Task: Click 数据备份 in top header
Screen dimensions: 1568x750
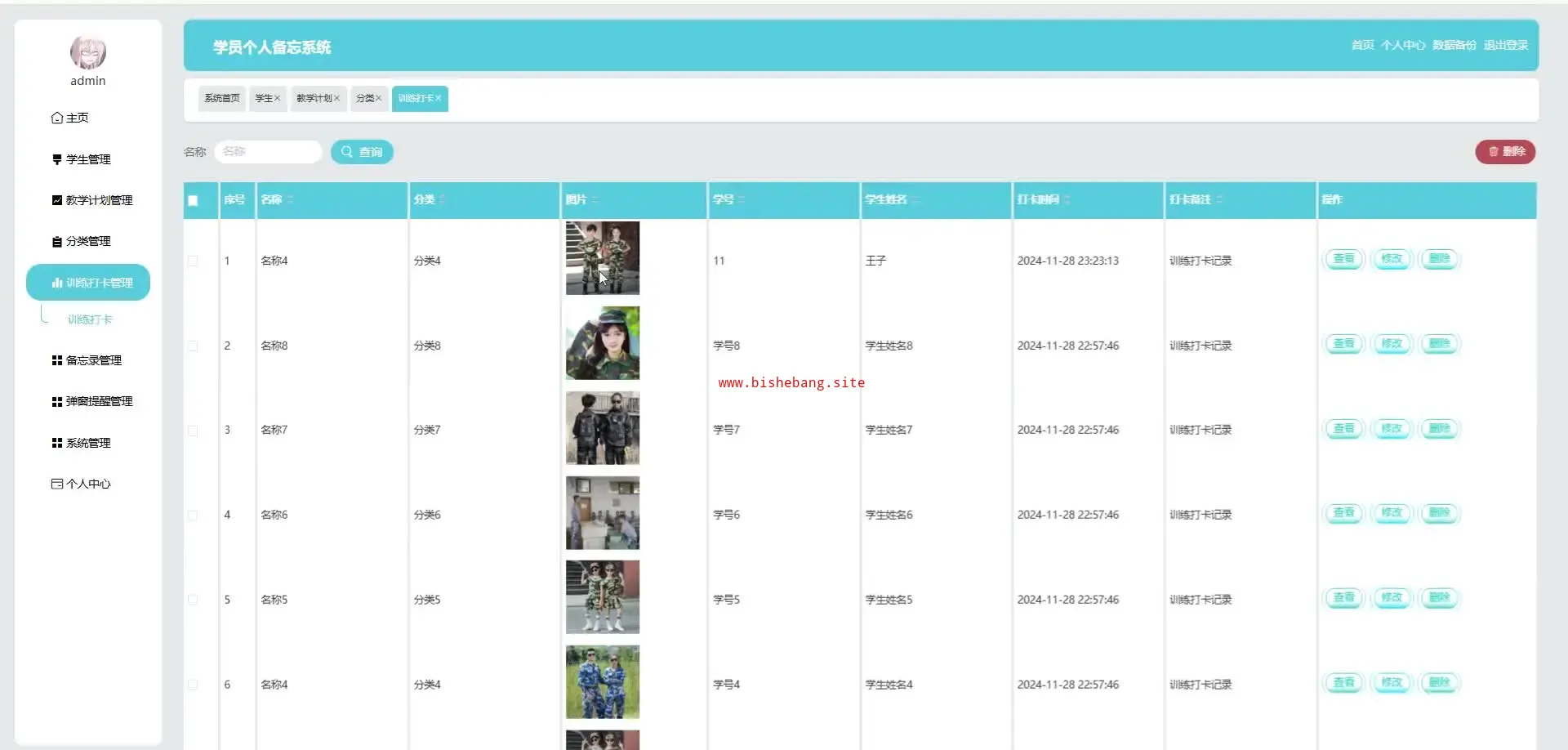Action: click(x=1454, y=45)
